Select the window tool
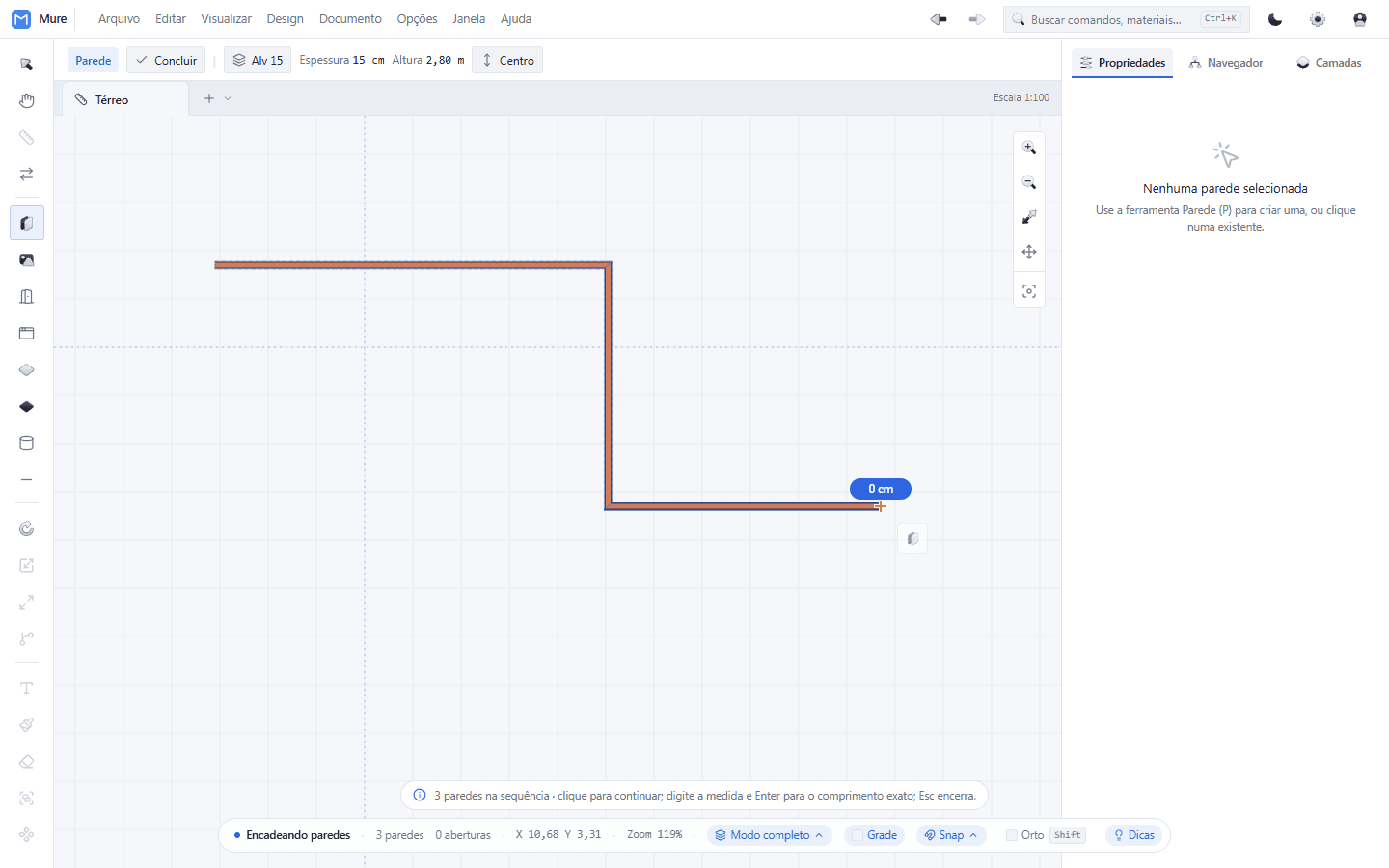 pos(27,334)
